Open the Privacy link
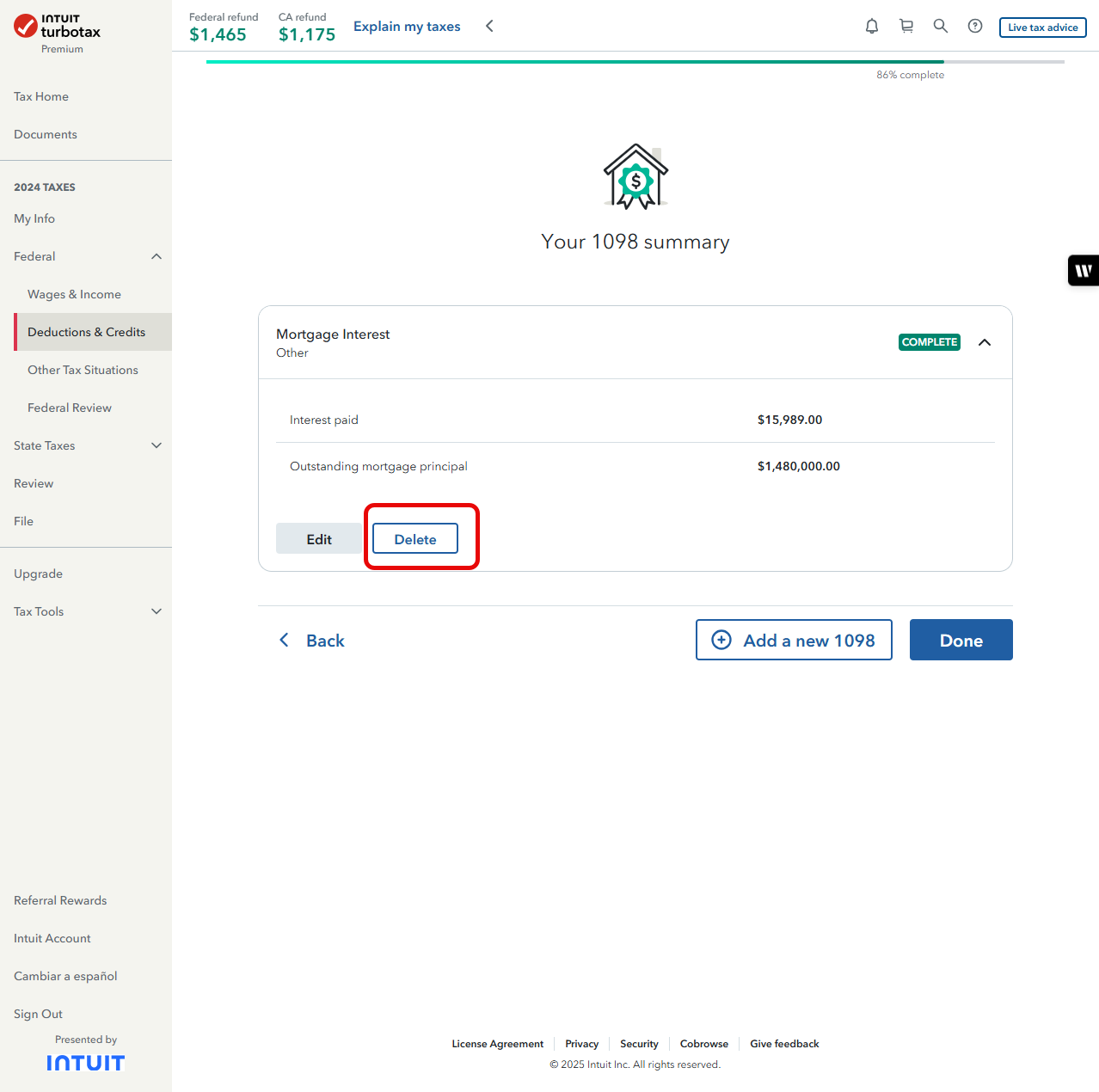1099x1092 pixels. pyautogui.click(x=582, y=1044)
